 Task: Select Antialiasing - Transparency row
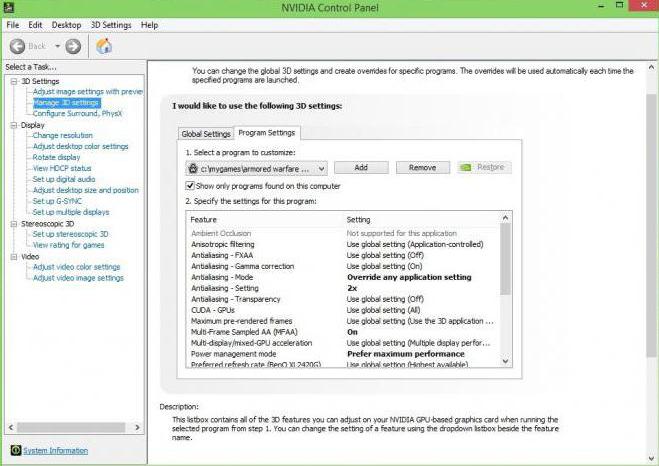click(343, 299)
